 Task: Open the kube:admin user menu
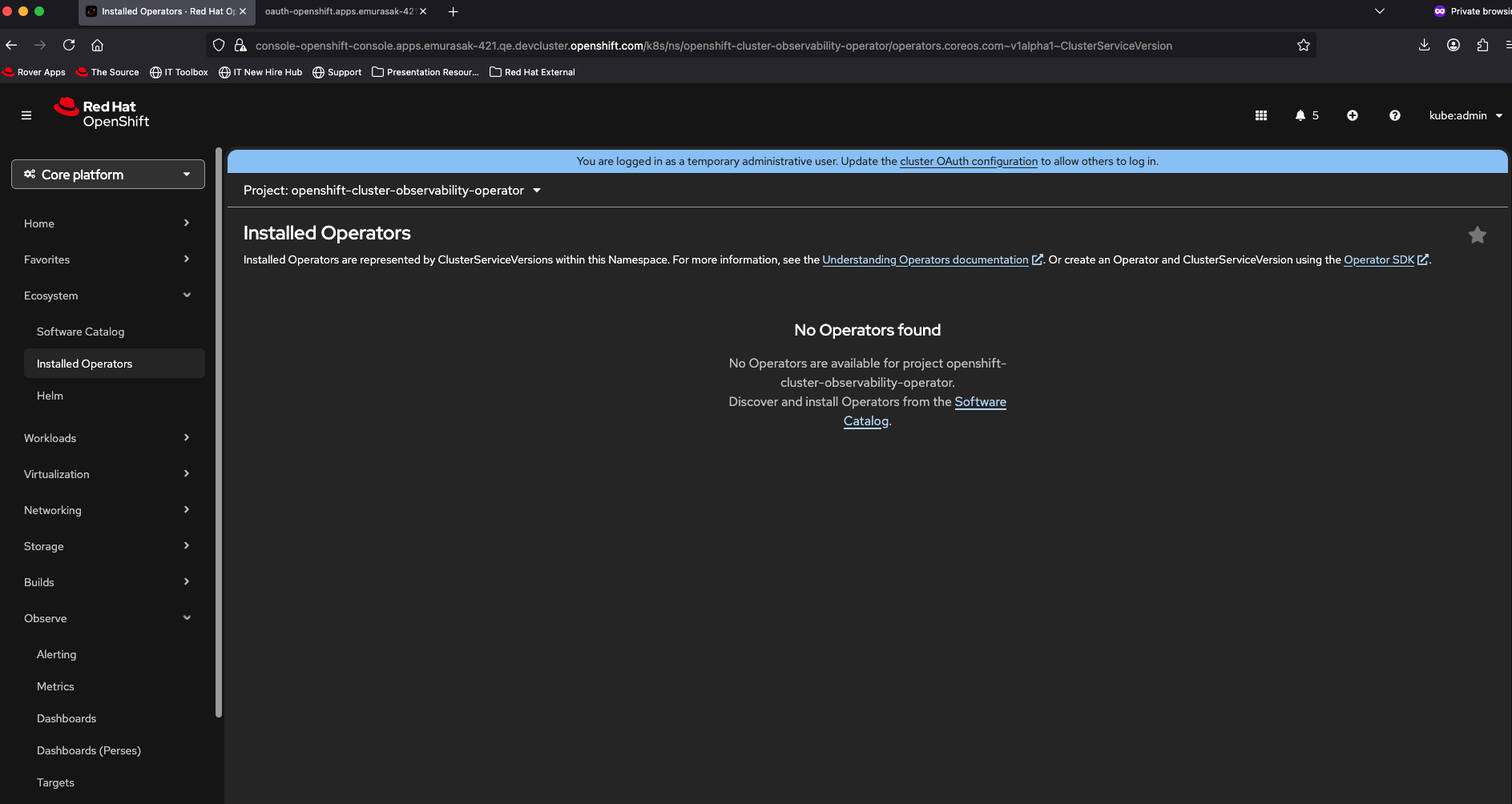coord(1466,115)
